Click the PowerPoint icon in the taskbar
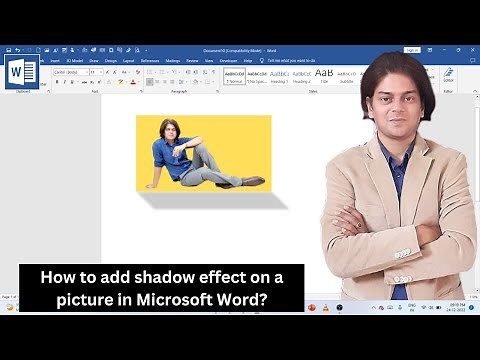 [312, 307]
